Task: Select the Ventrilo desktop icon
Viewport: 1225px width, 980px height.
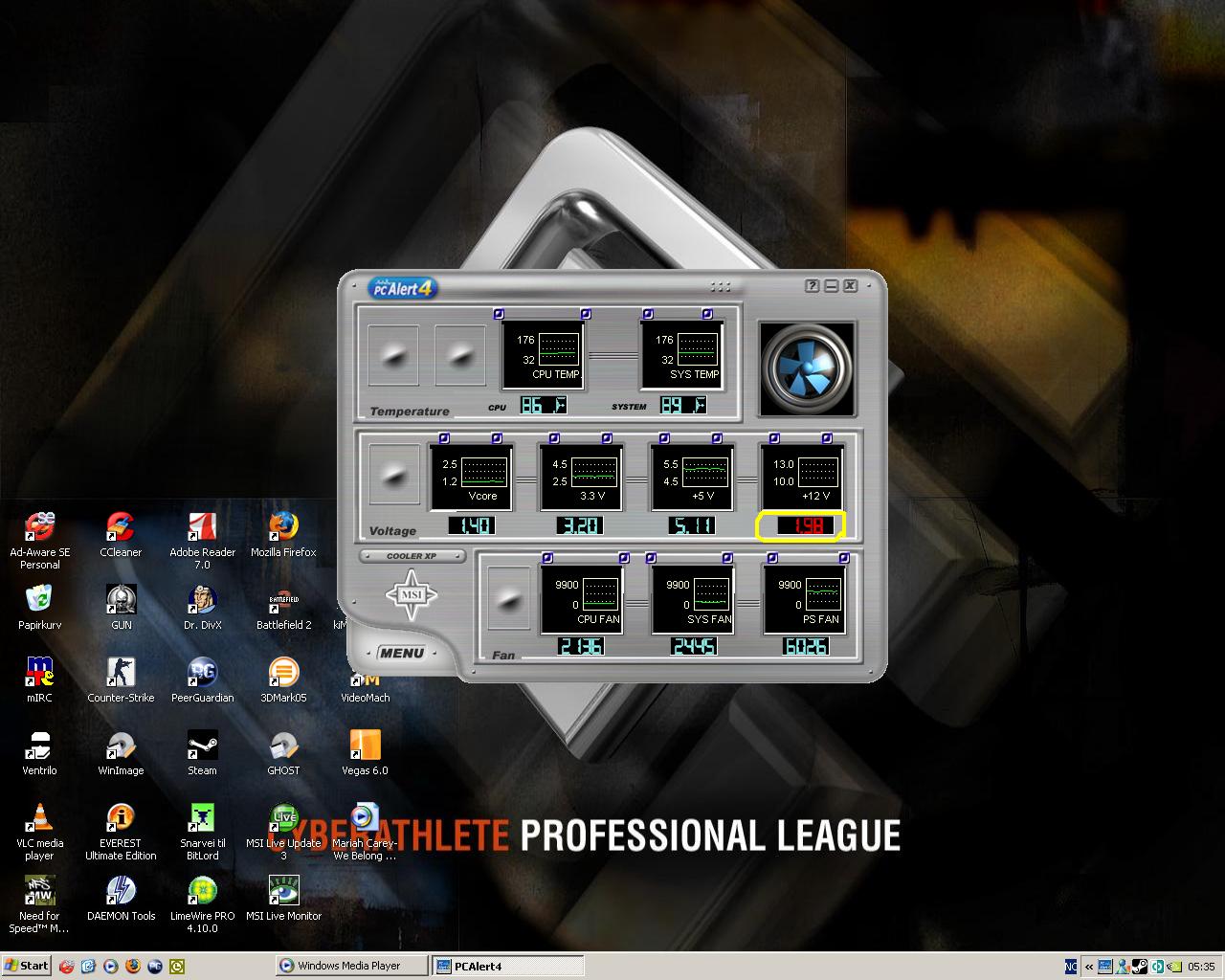Action: tap(39, 753)
